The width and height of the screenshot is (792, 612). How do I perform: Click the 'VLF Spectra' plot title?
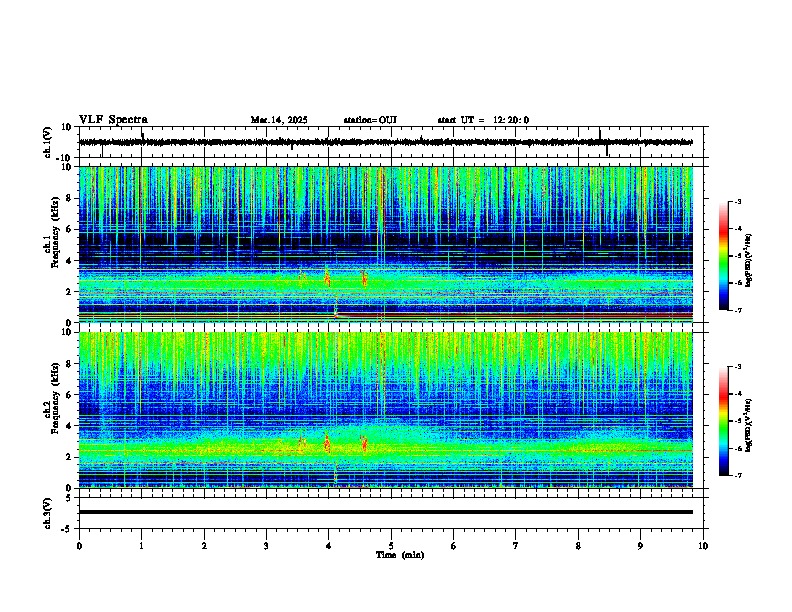(113, 120)
